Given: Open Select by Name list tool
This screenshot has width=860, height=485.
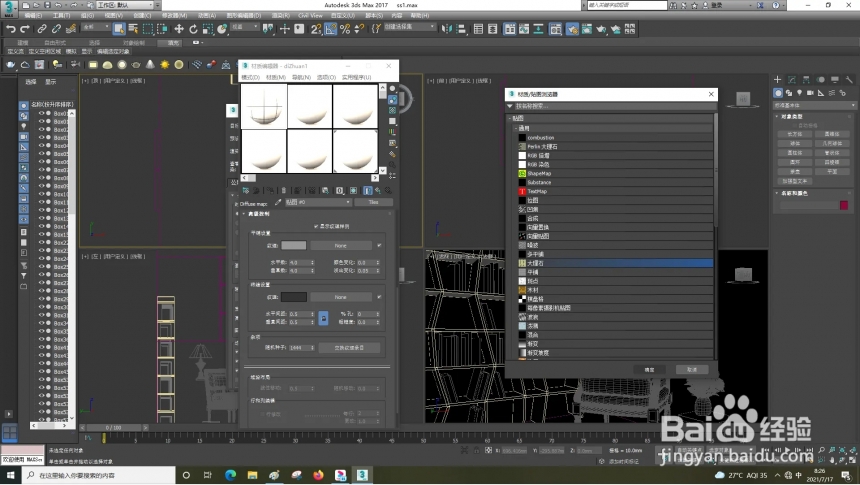Looking at the screenshot, I should (x=133, y=29).
